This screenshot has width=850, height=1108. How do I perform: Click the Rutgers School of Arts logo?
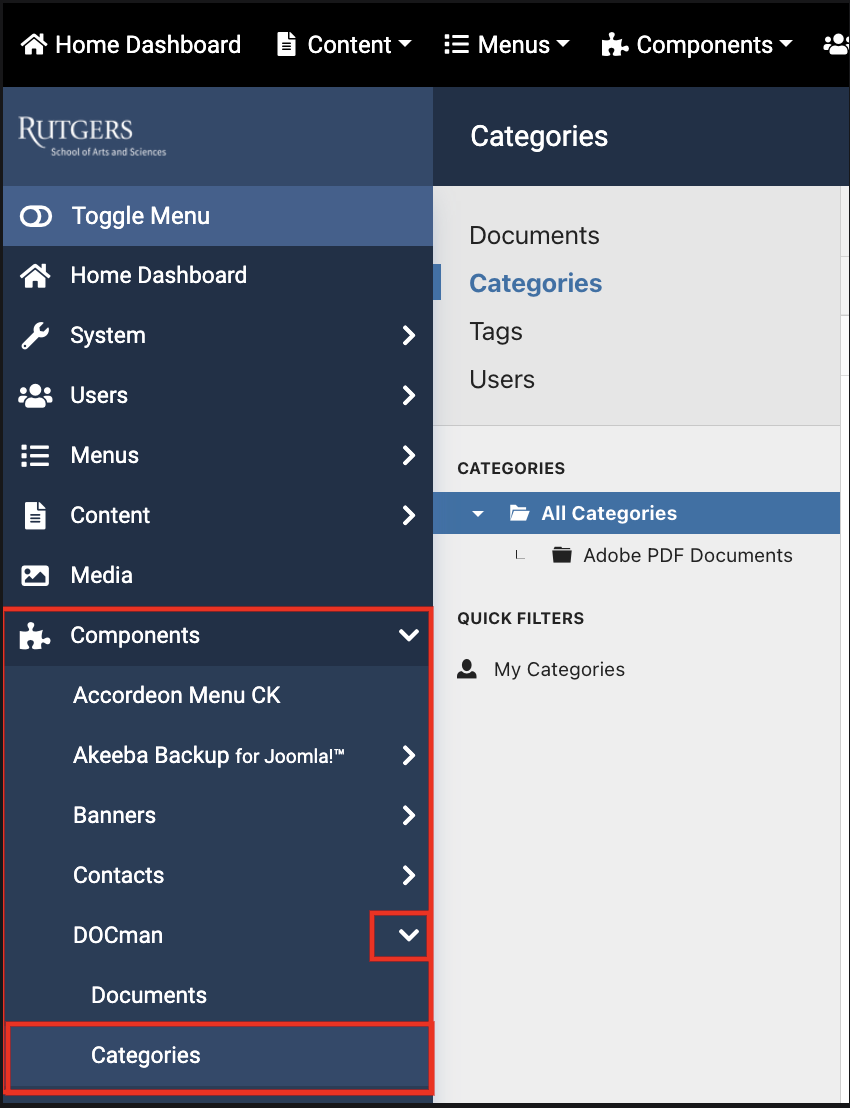point(92,136)
